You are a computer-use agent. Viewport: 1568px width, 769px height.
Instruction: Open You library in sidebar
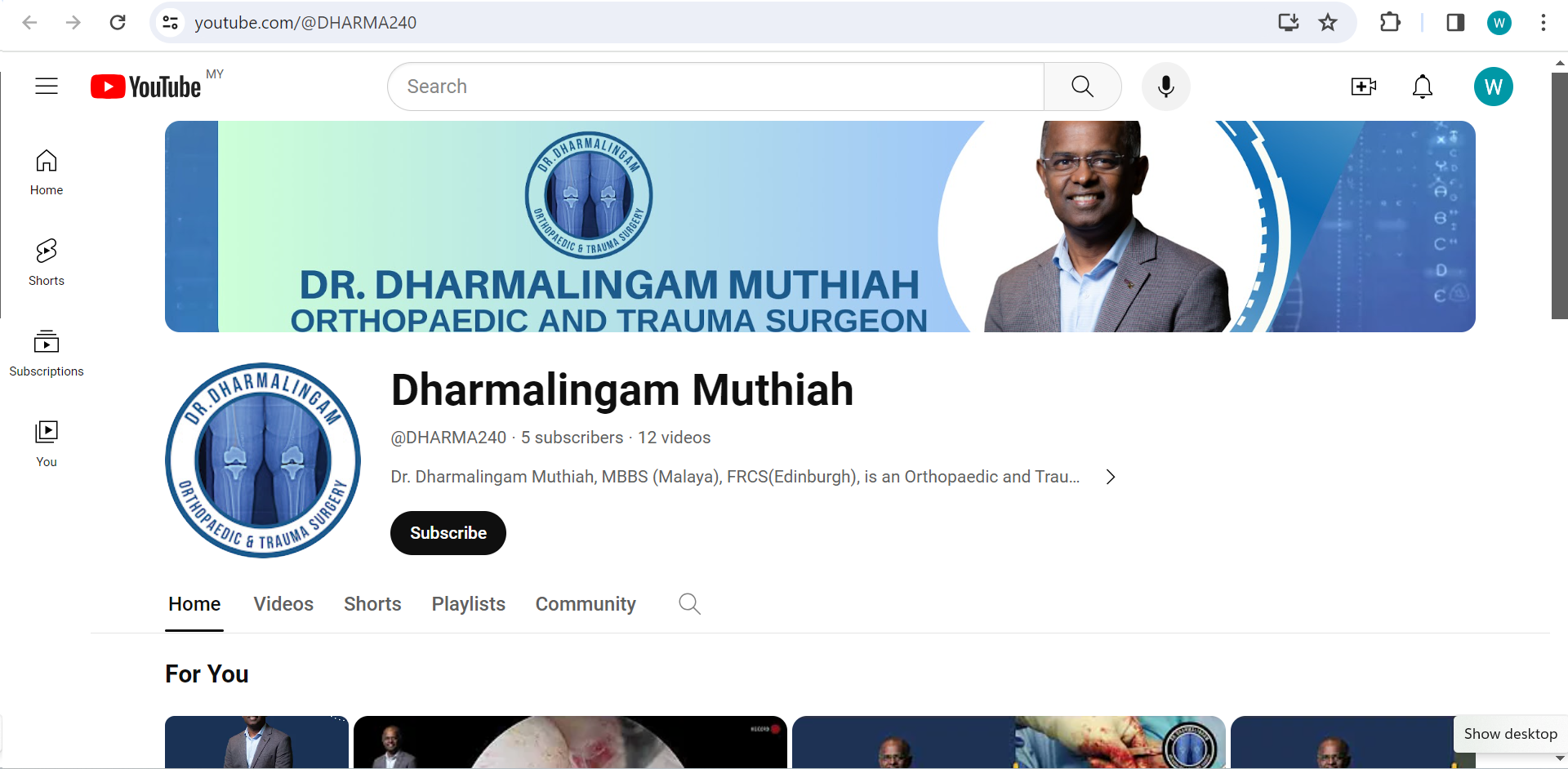47,444
